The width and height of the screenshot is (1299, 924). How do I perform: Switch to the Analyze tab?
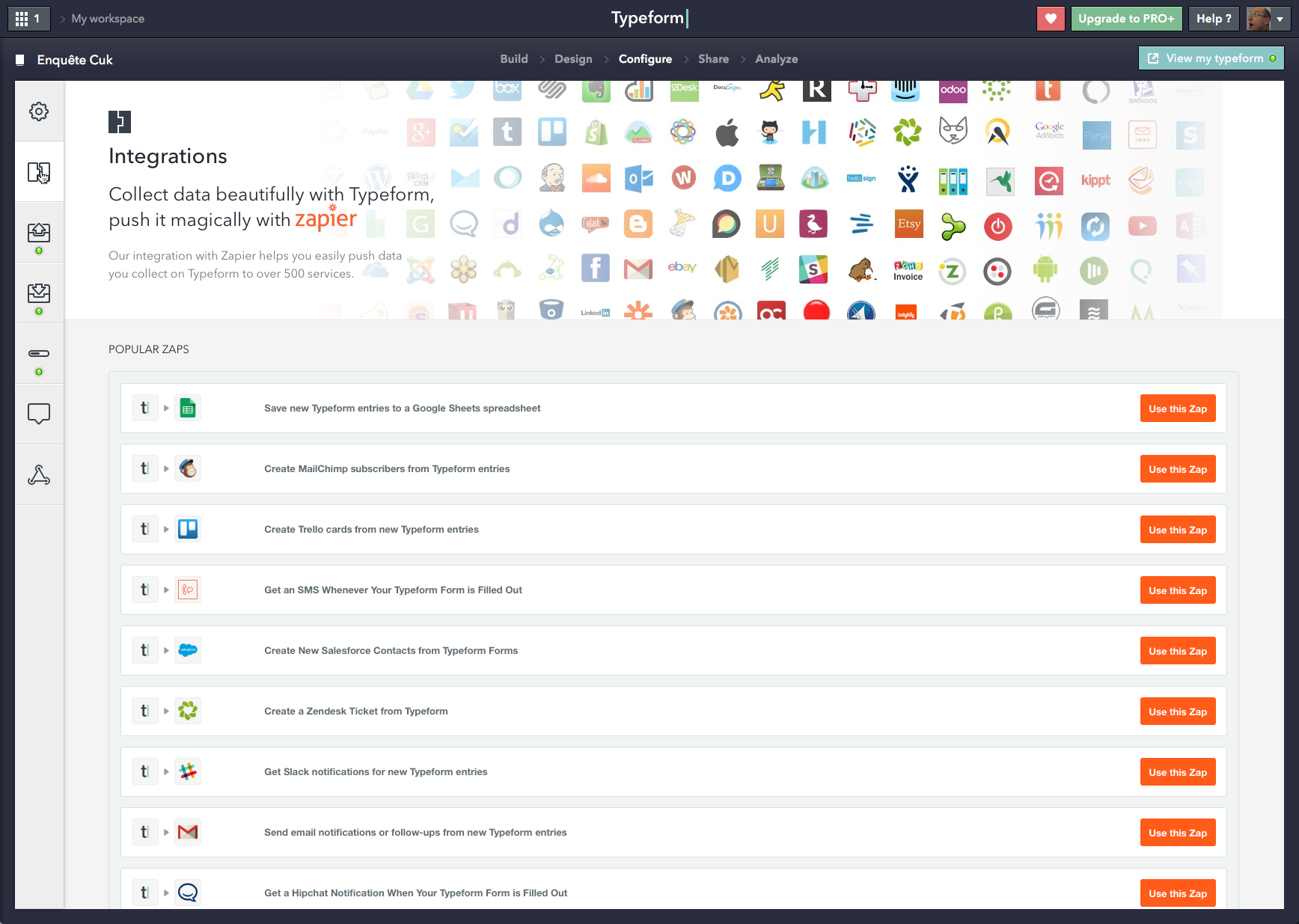coord(776,59)
